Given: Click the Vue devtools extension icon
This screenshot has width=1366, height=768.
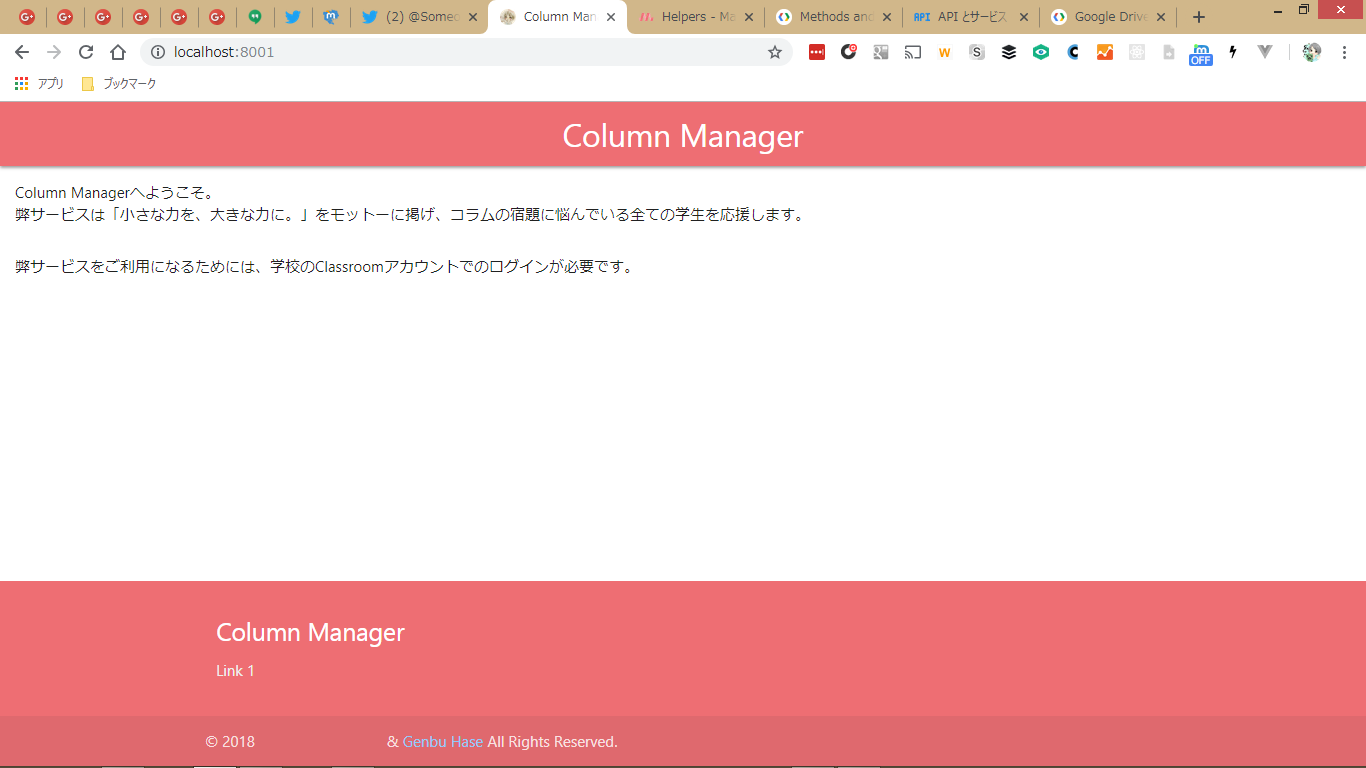Looking at the screenshot, I should 1265,52.
